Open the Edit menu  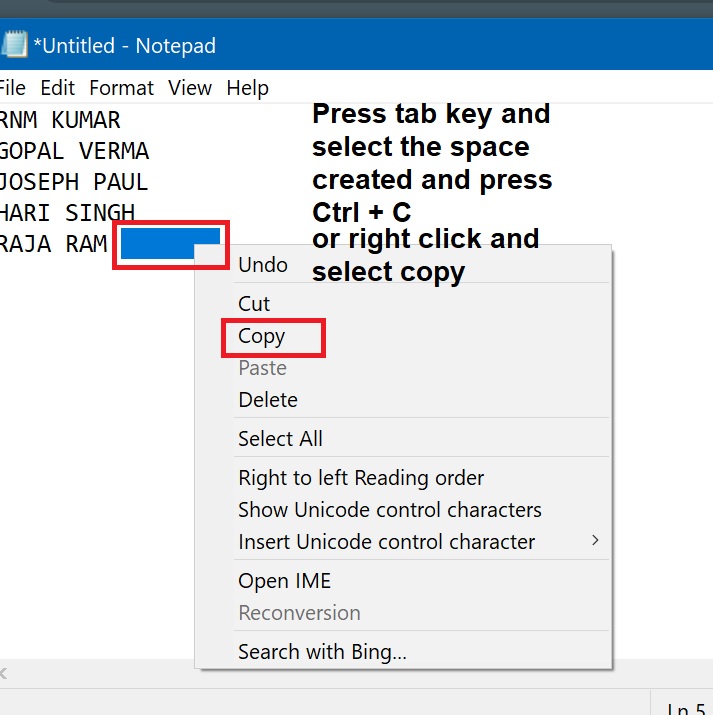pos(58,88)
